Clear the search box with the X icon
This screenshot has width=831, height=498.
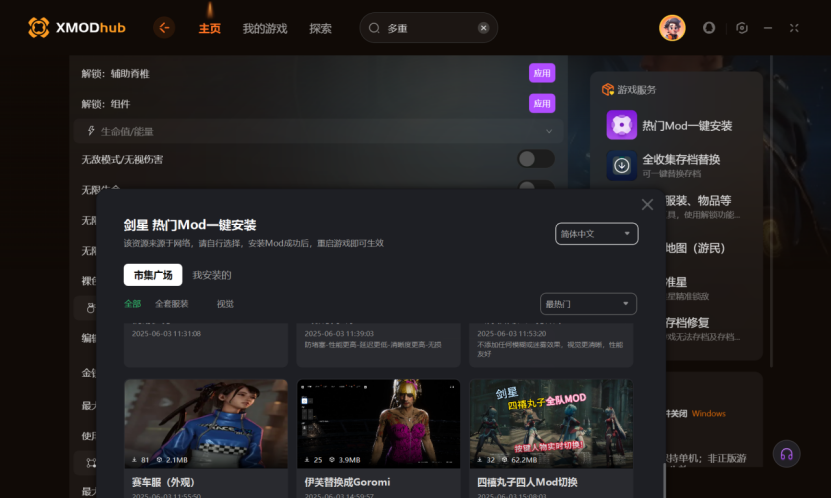click(x=483, y=28)
